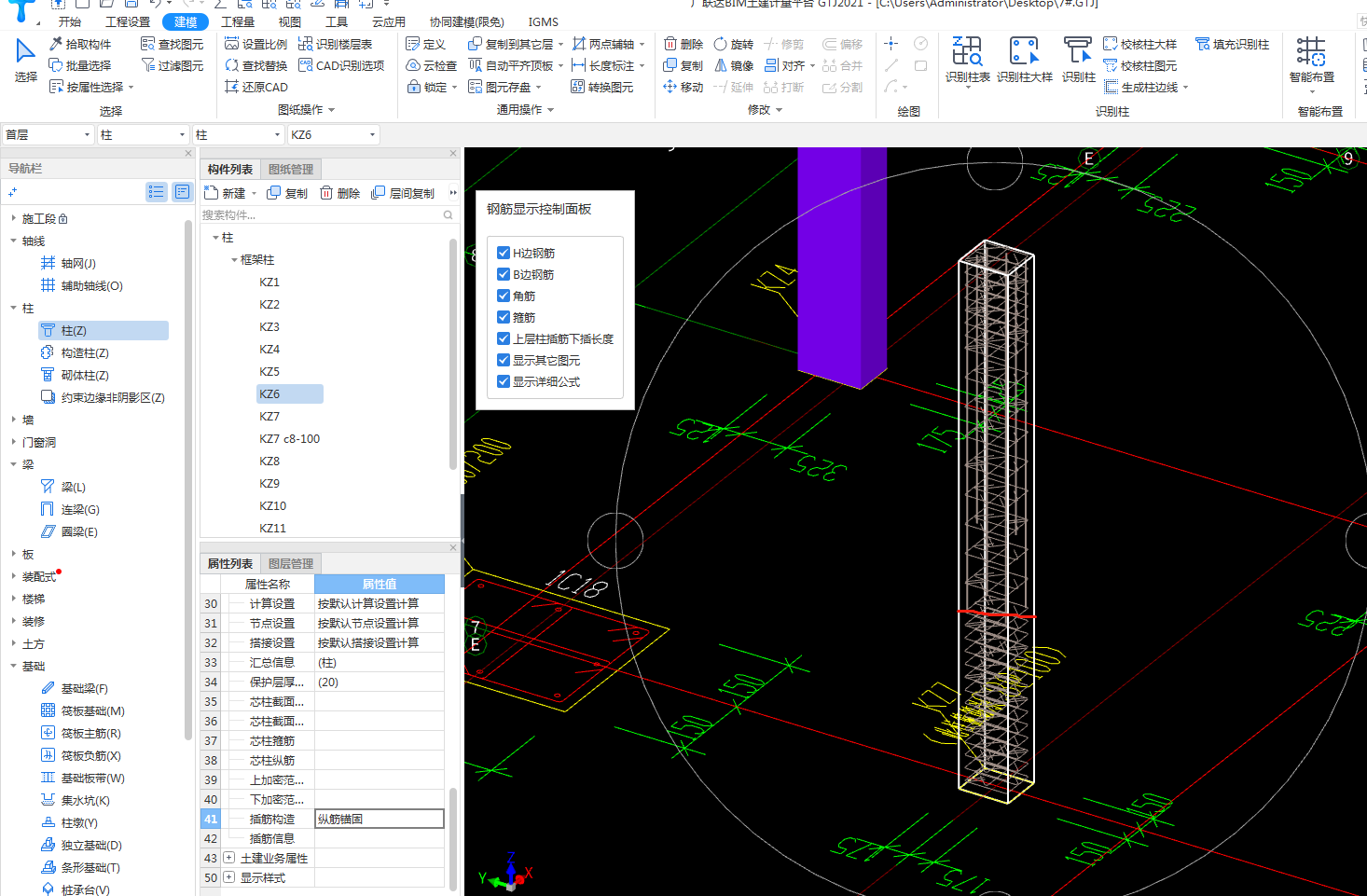This screenshot has height=896, width=1367.
Task: Click 新建 in component list toolbar
Action: click(225, 193)
